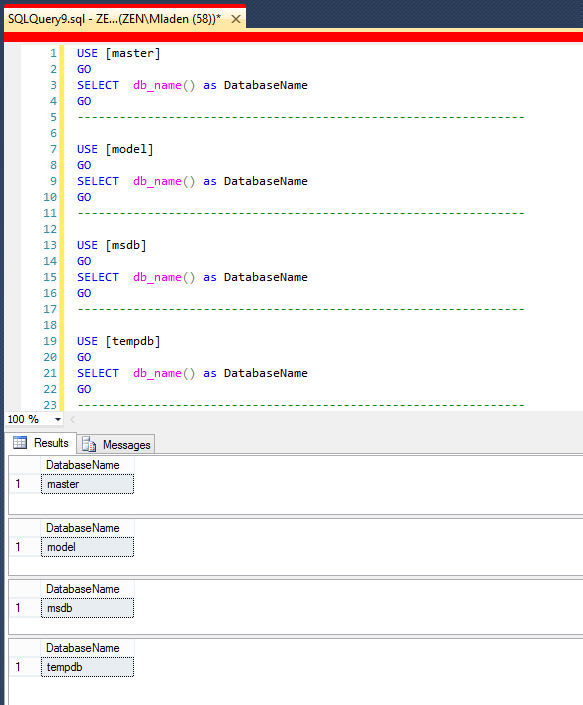The height and width of the screenshot is (705, 583).
Task: Select the msdb result cell
Action: (87, 608)
